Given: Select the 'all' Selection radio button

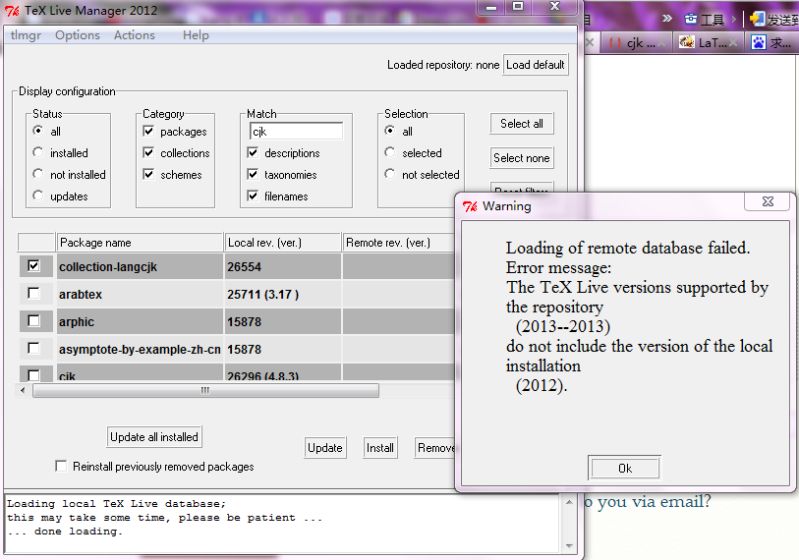Looking at the screenshot, I should click(x=390, y=131).
